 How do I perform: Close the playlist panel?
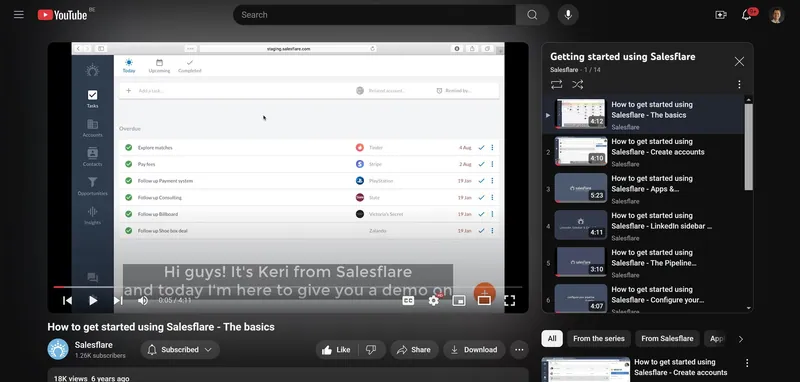739,62
